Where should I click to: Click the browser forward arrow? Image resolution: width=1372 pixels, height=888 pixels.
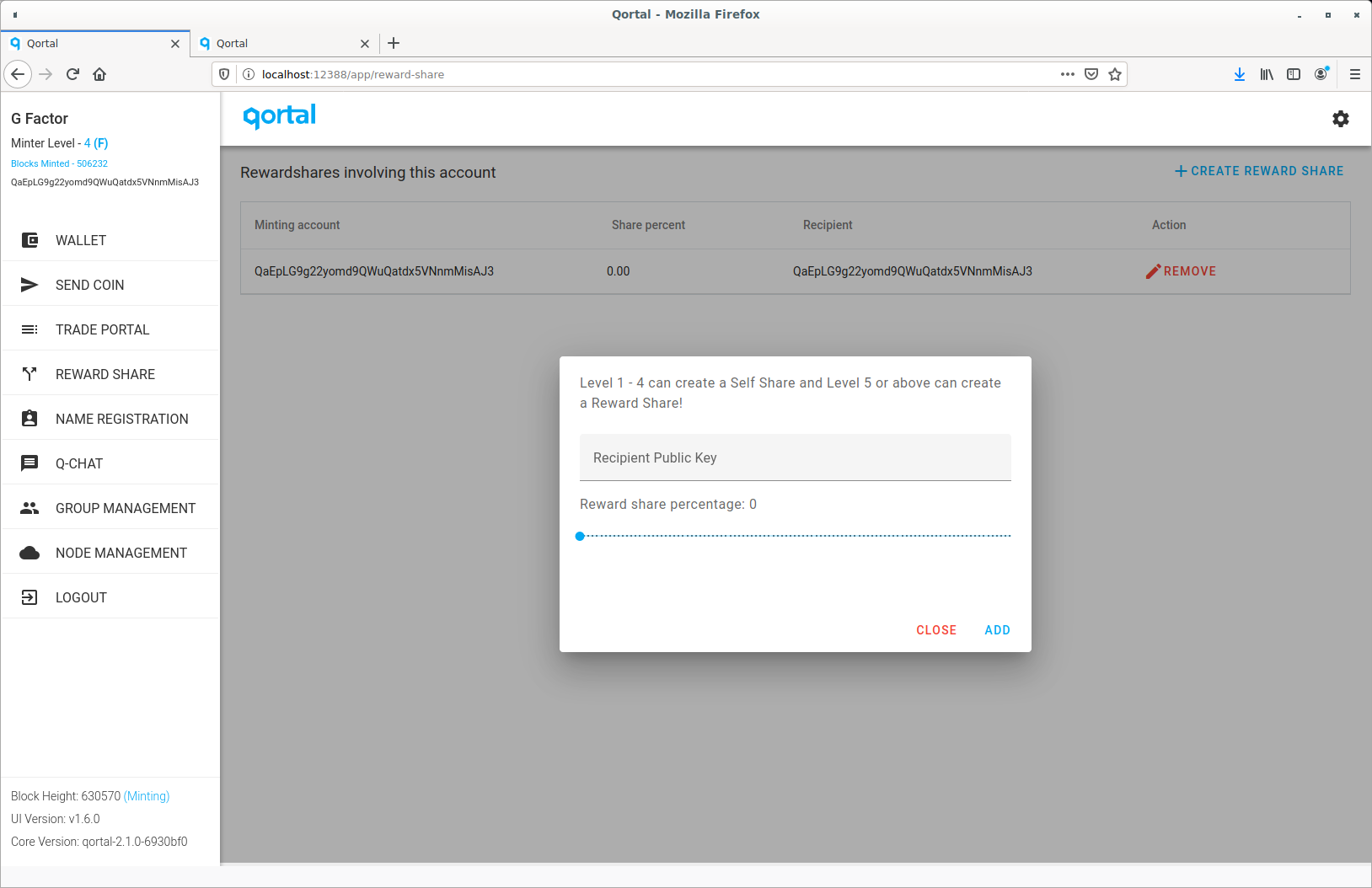pyautogui.click(x=46, y=74)
